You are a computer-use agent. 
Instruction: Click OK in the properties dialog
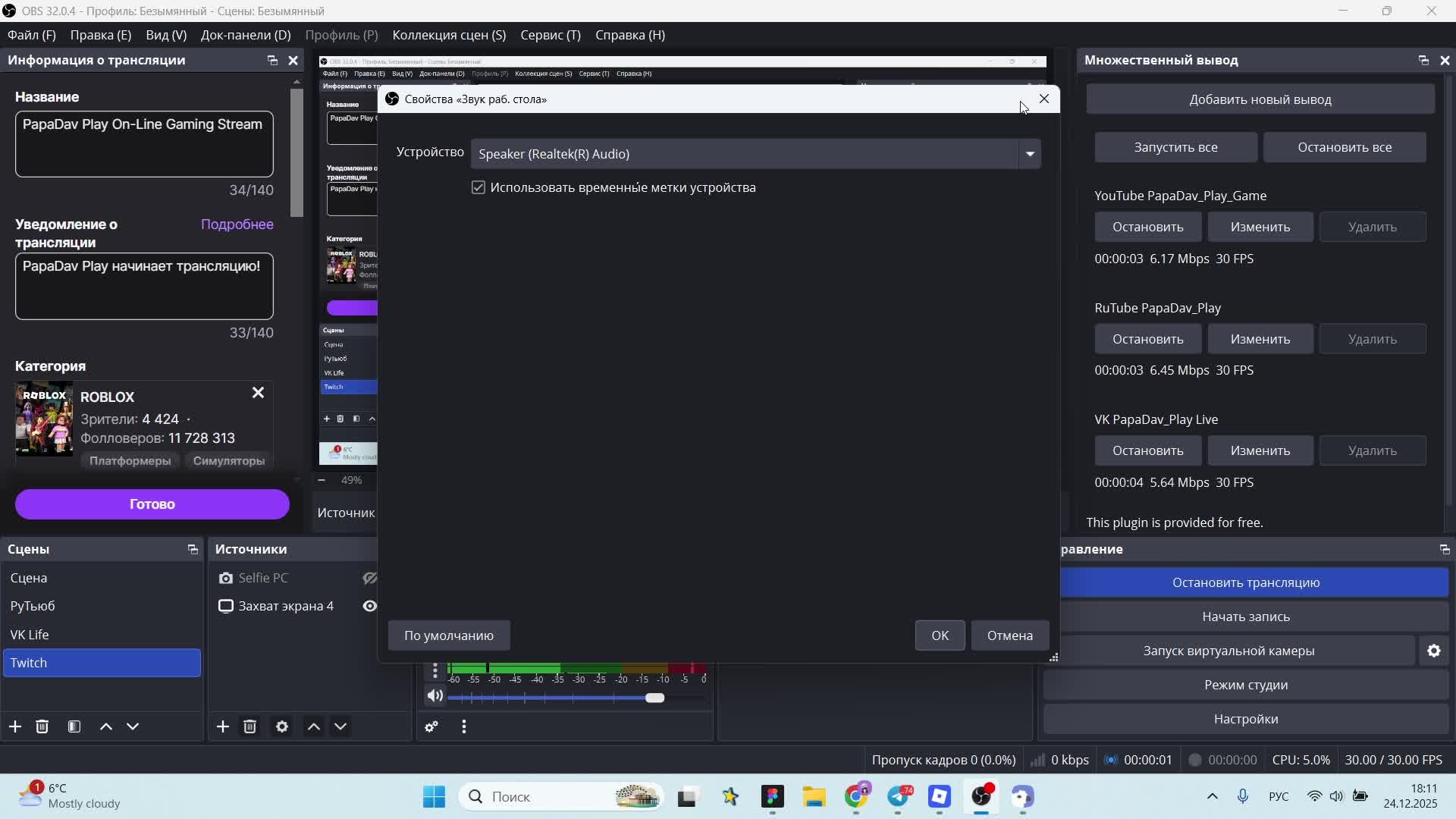pos(940,635)
